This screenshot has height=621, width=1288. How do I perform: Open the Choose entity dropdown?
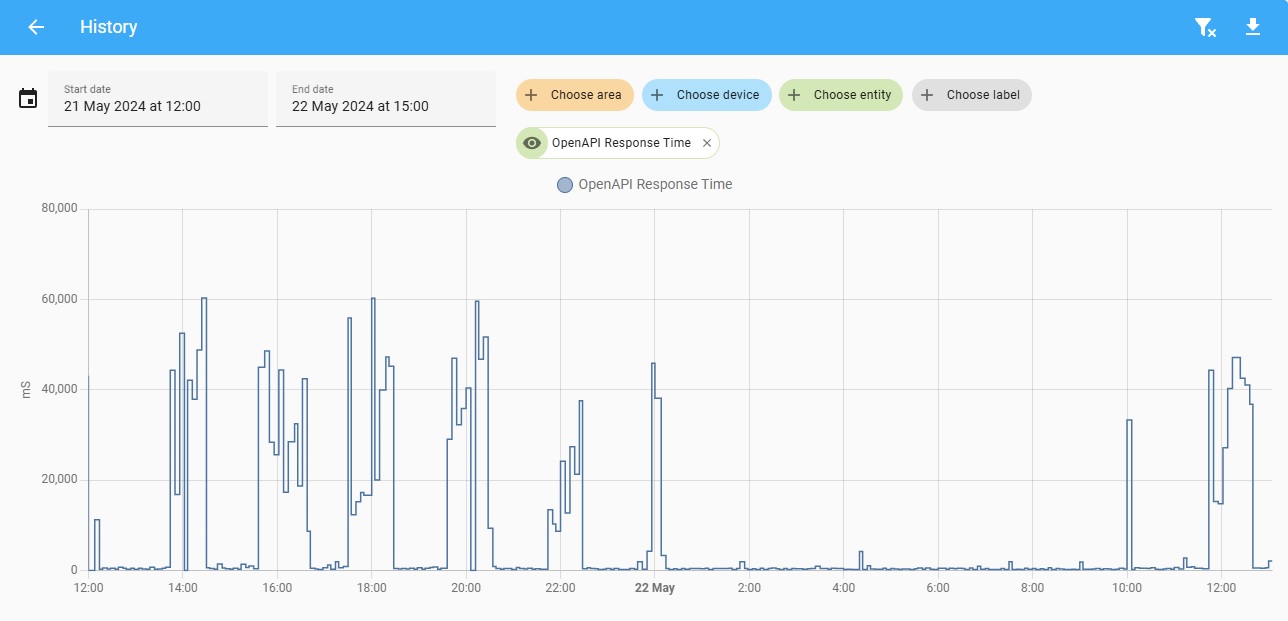(852, 95)
